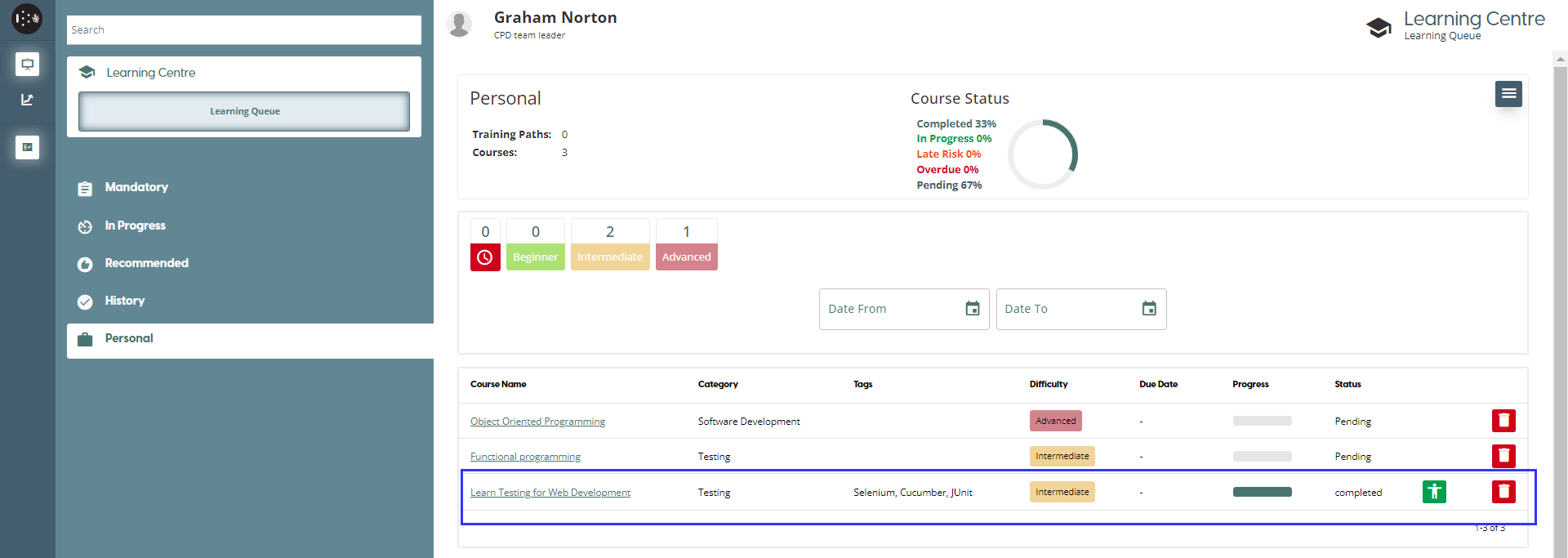Open the History section
The image size is (1568, 558).
click(x=125, y=301)
